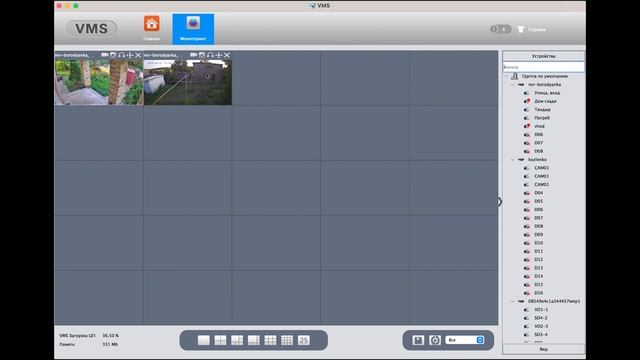This screenshot has height=360, width=640.
Task: Select the Тандыр camera
Action: [542, 109]
